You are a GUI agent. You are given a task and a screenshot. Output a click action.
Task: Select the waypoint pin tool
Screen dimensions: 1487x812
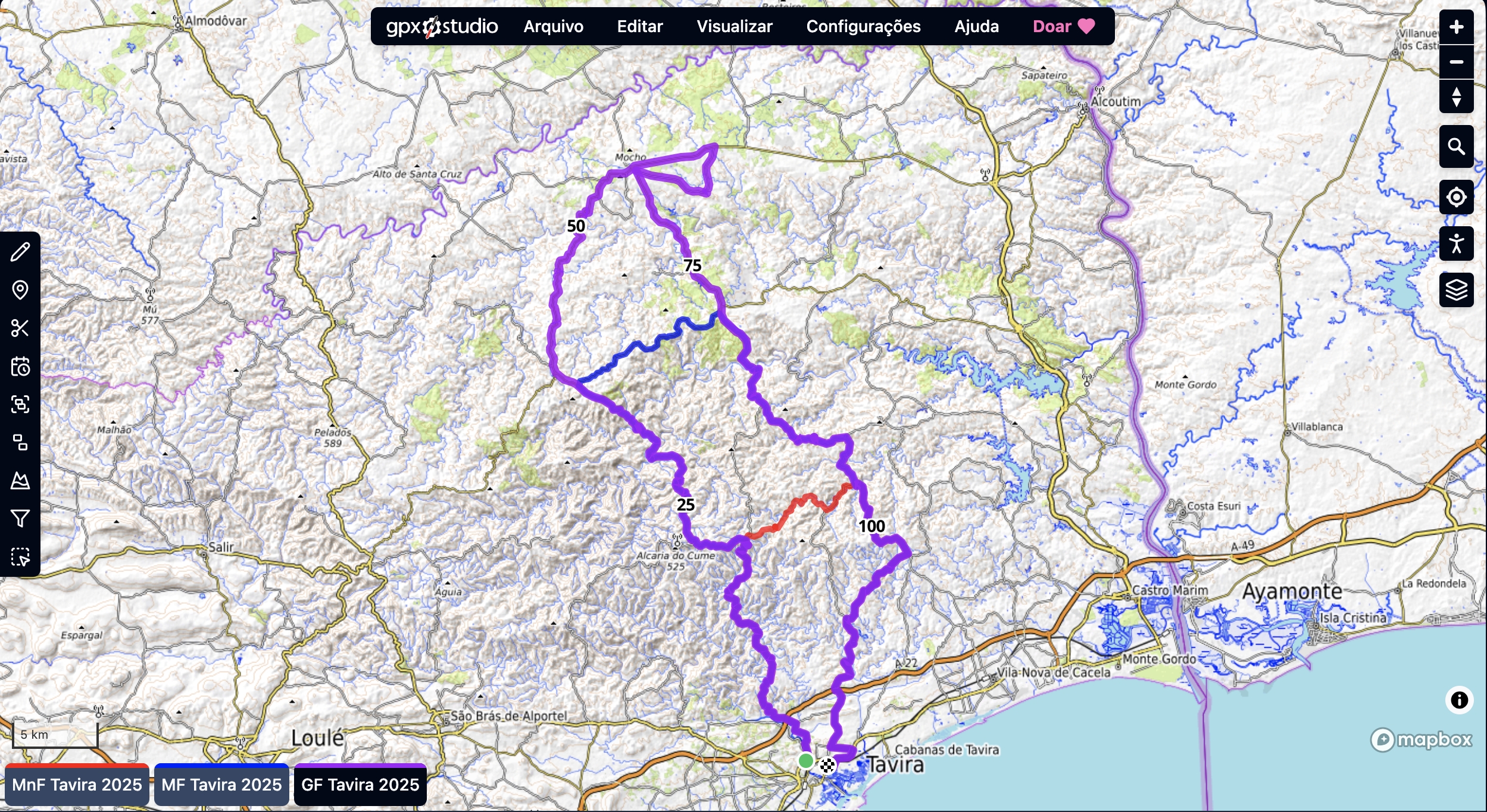[x=20, y=290]
